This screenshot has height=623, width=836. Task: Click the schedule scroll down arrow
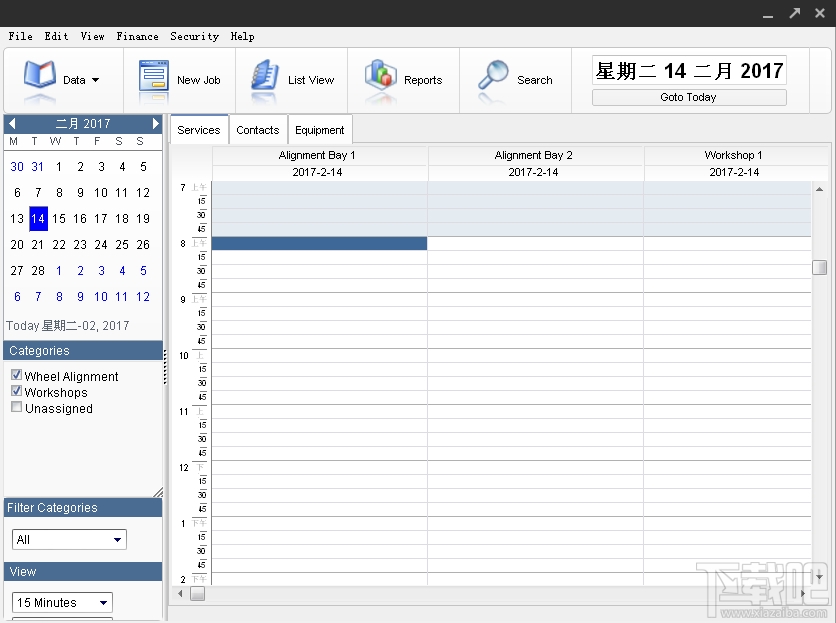coord(819,577)
